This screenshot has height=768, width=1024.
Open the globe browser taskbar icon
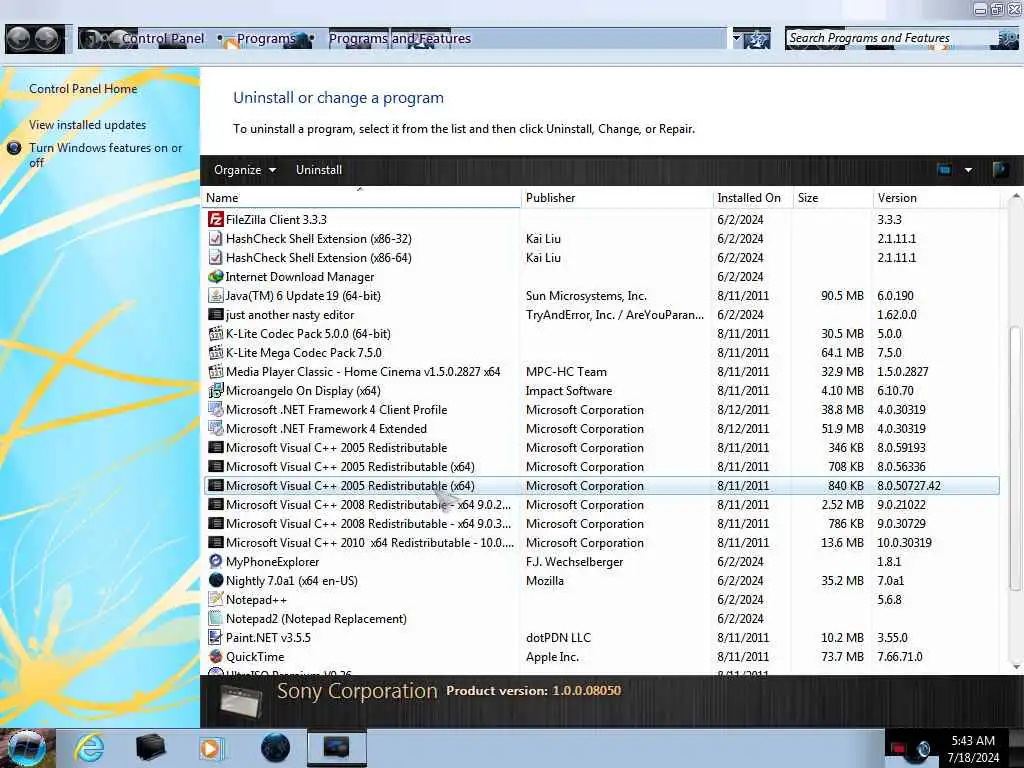click(275, 748)
